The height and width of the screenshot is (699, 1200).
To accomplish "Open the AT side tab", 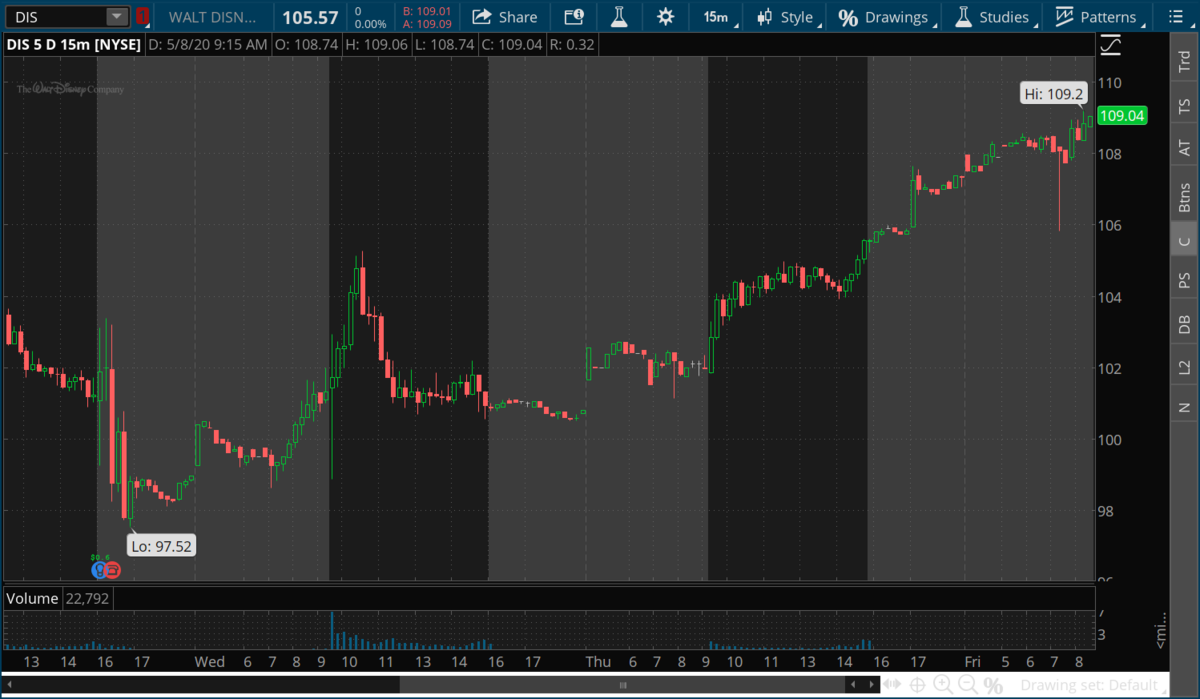I will pos(1185,147).
